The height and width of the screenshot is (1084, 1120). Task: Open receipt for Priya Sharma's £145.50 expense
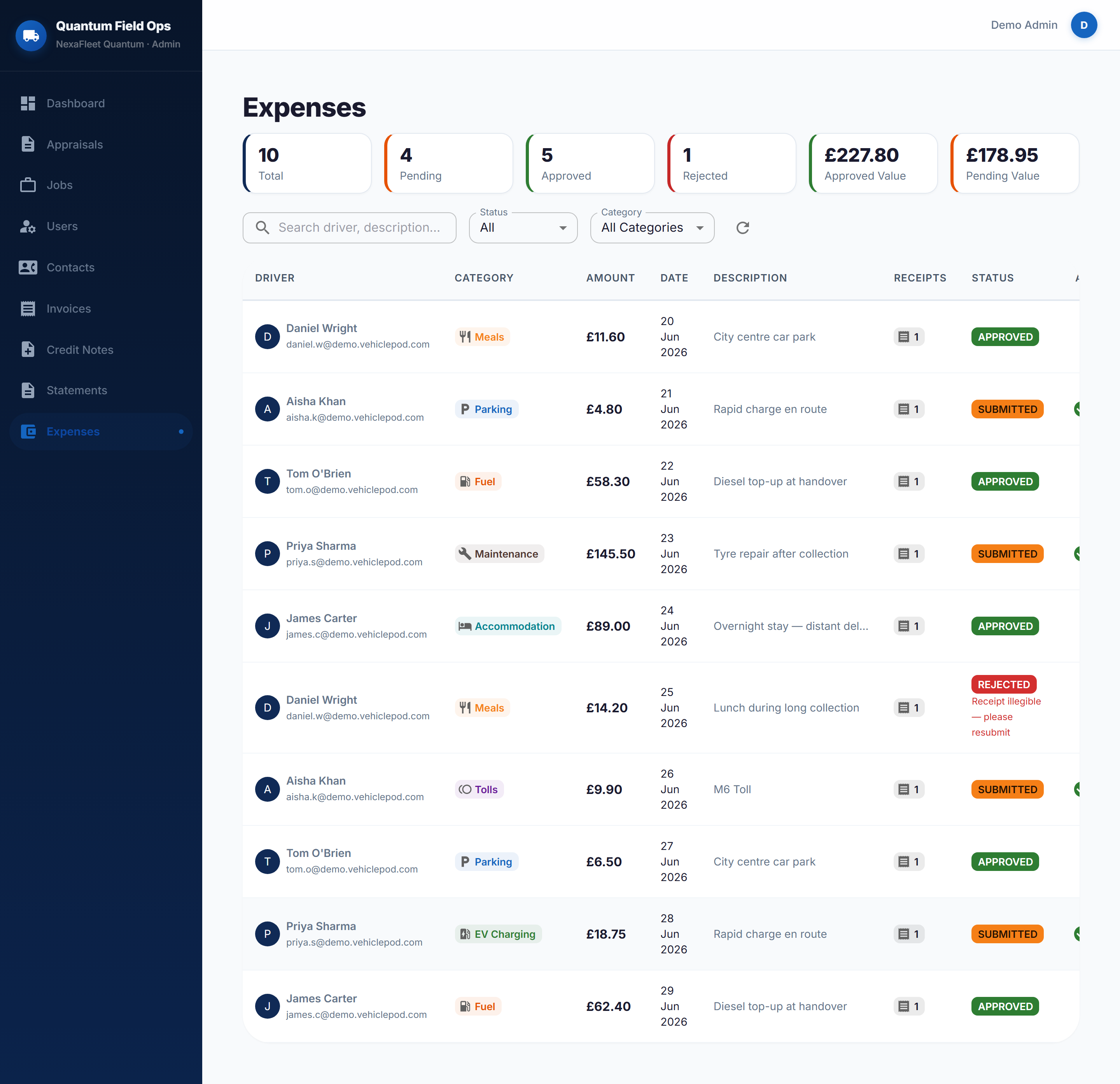[x=908, y=554]
